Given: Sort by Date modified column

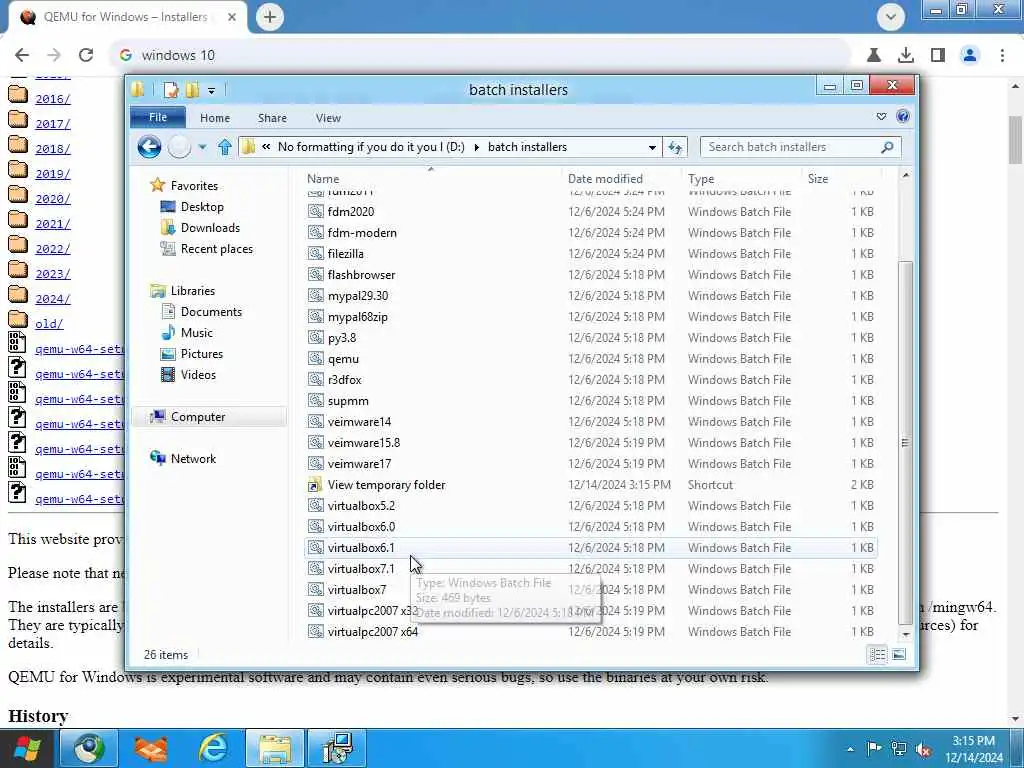Looking at the screenshot, I should click(x=605, y=179).
